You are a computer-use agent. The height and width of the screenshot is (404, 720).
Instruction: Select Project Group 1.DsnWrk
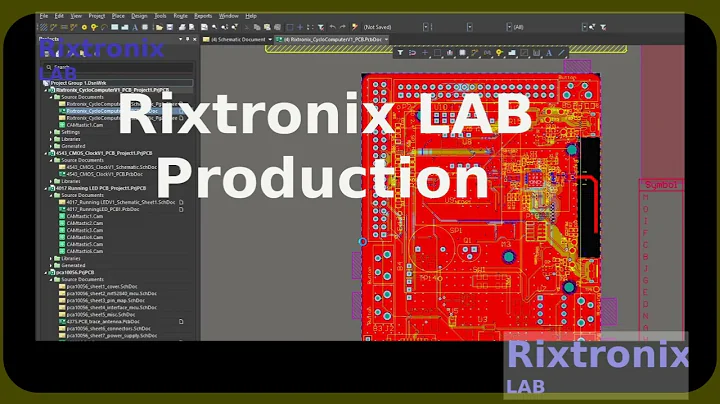pyautogui.click(x=78, y=83)
